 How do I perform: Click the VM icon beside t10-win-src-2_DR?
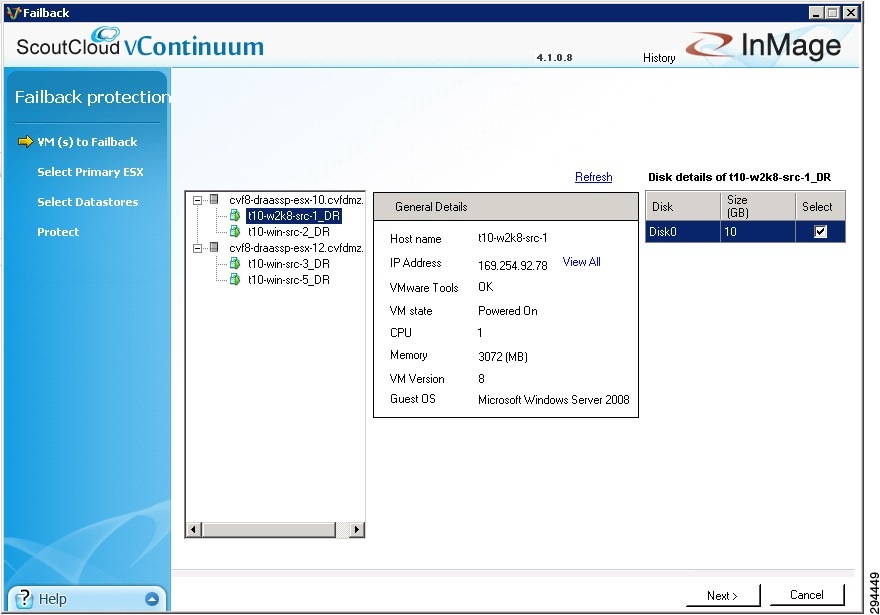(235, 231)
